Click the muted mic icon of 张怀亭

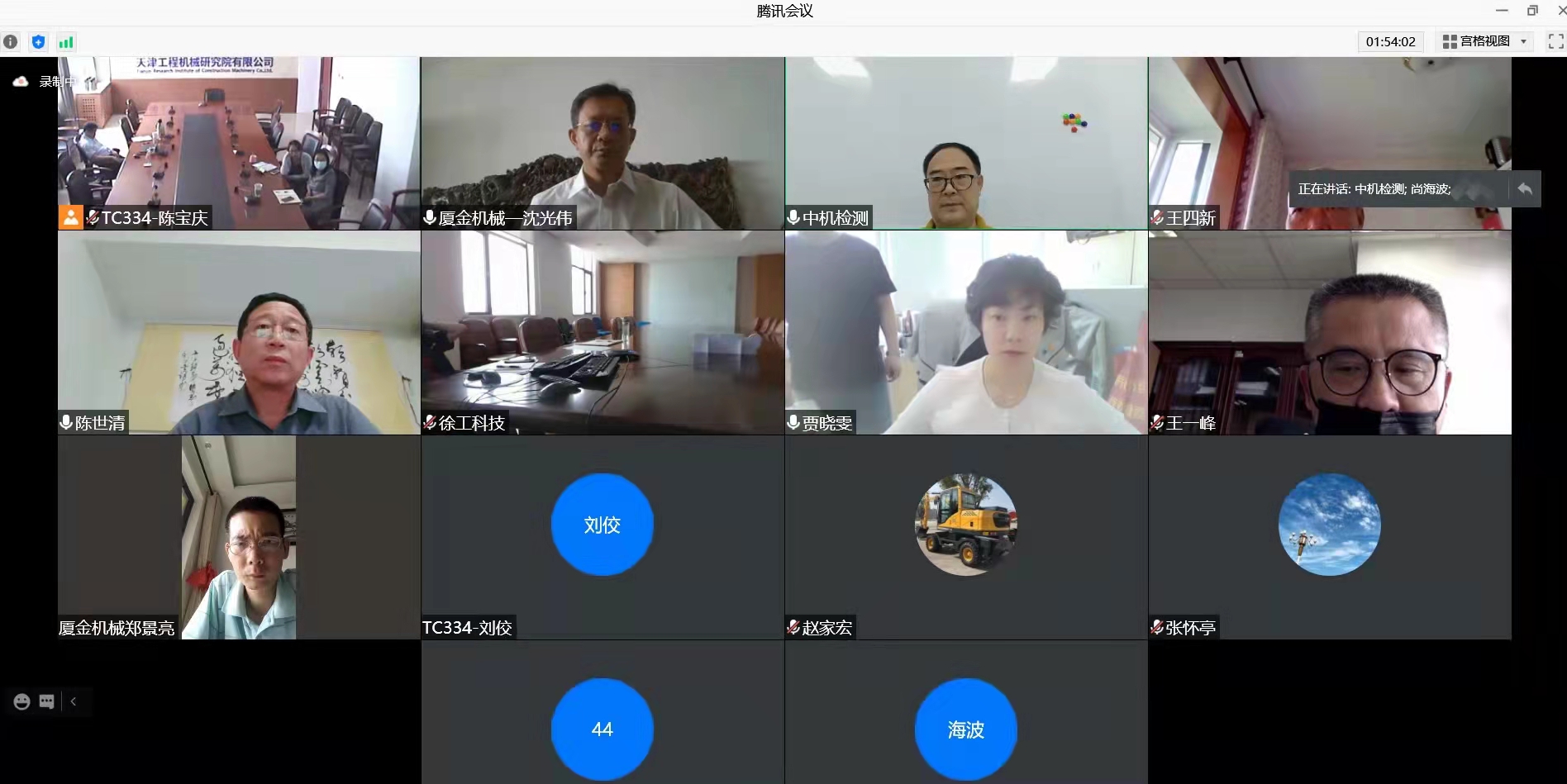tap(1157, 628)
